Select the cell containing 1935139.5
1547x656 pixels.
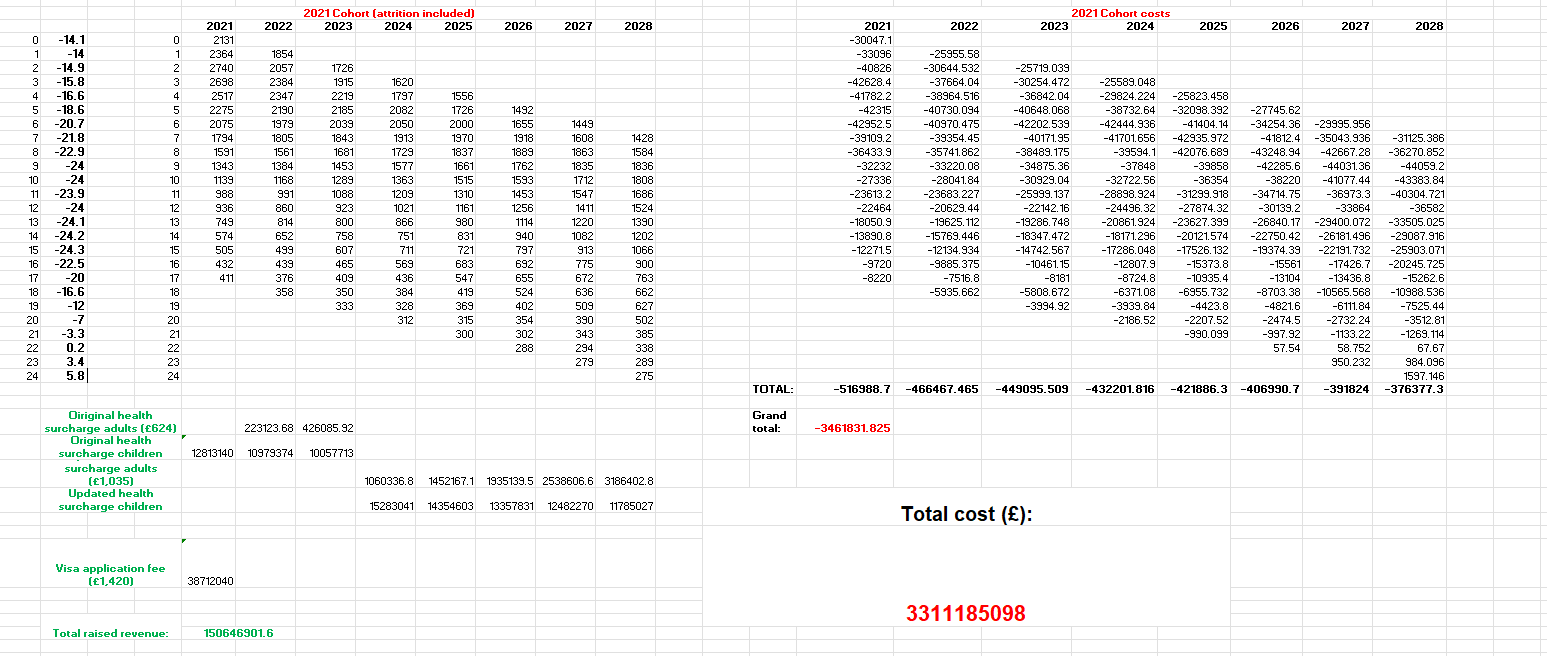(510, 481)
